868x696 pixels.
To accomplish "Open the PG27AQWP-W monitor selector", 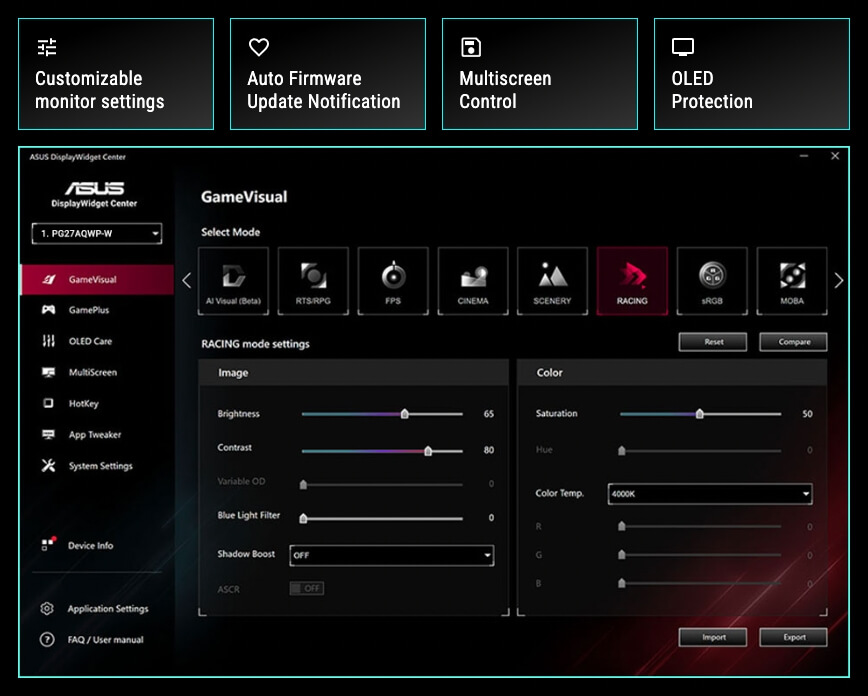I will (x=96, y=234).
